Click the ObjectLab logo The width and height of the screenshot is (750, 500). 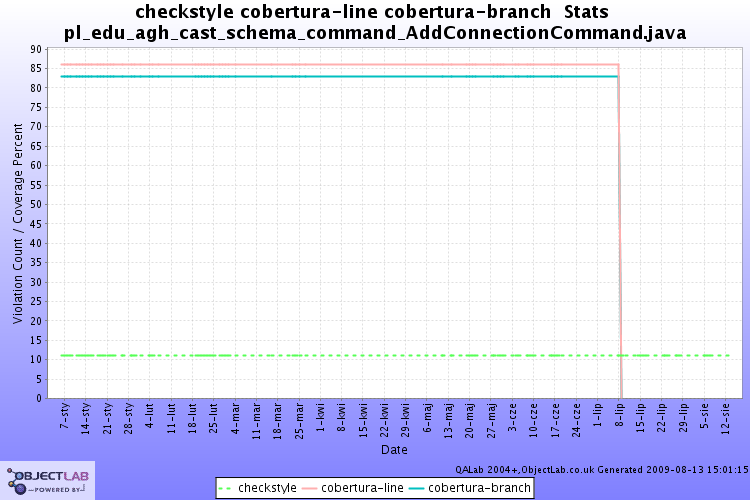[x=47, y=480]
